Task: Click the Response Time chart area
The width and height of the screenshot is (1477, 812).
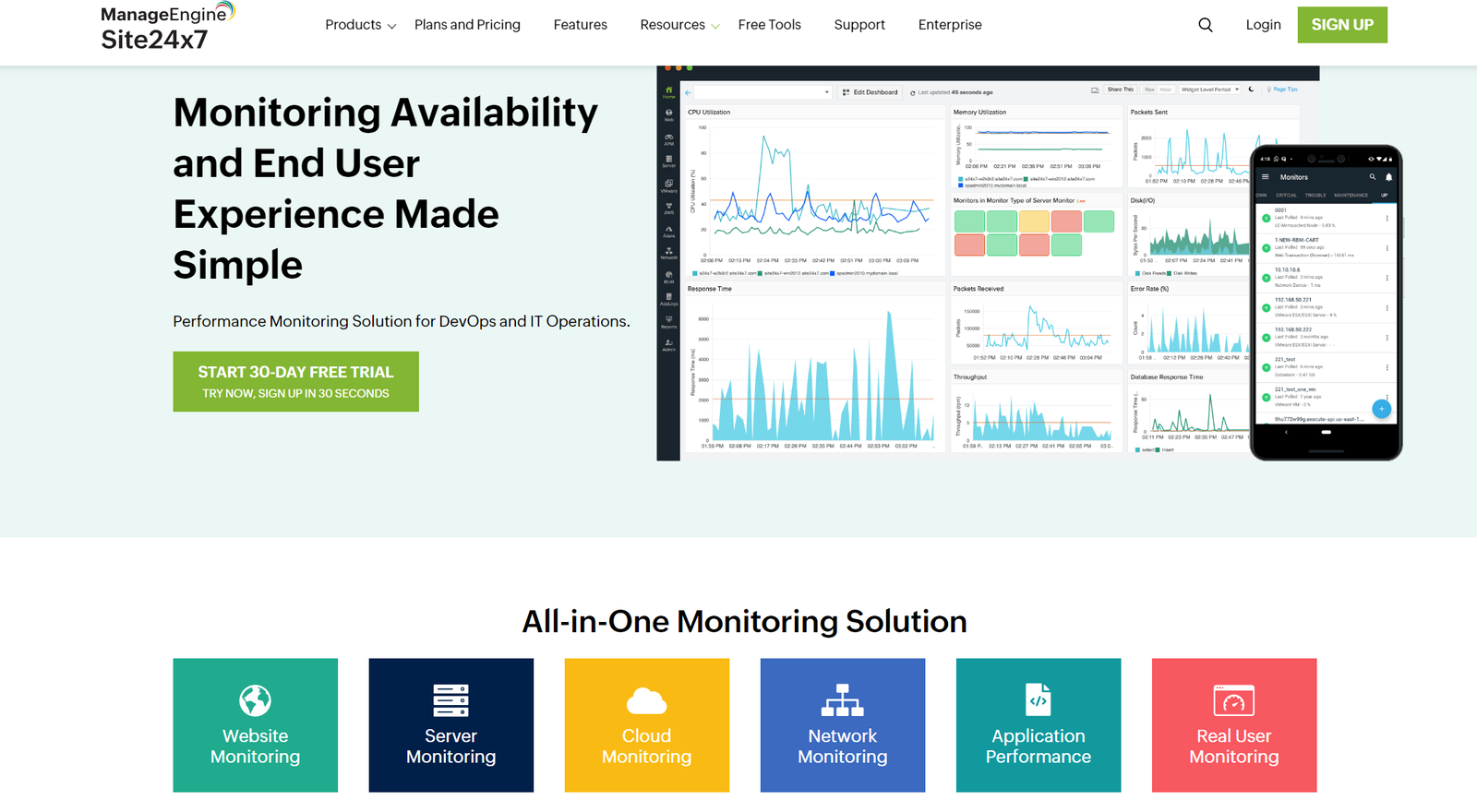Action: (814, 376)
